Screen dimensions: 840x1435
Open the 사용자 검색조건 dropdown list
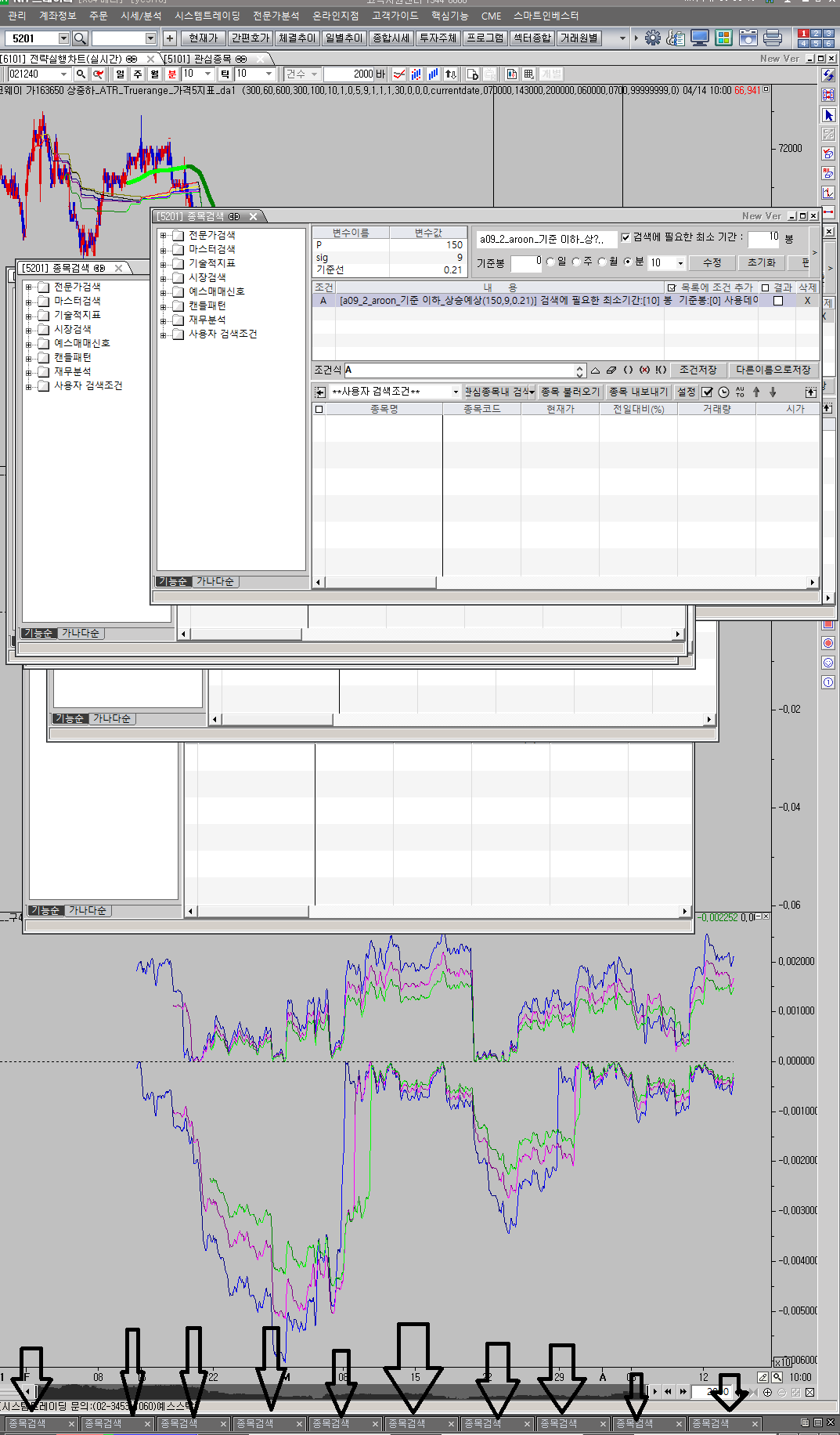tap(456, 392)
